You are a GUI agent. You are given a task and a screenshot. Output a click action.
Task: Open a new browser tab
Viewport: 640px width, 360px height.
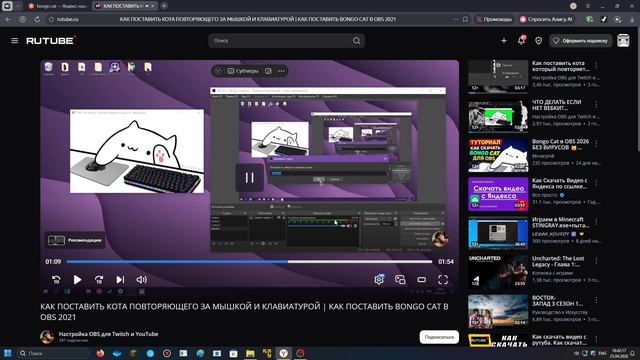click(164, 6)
